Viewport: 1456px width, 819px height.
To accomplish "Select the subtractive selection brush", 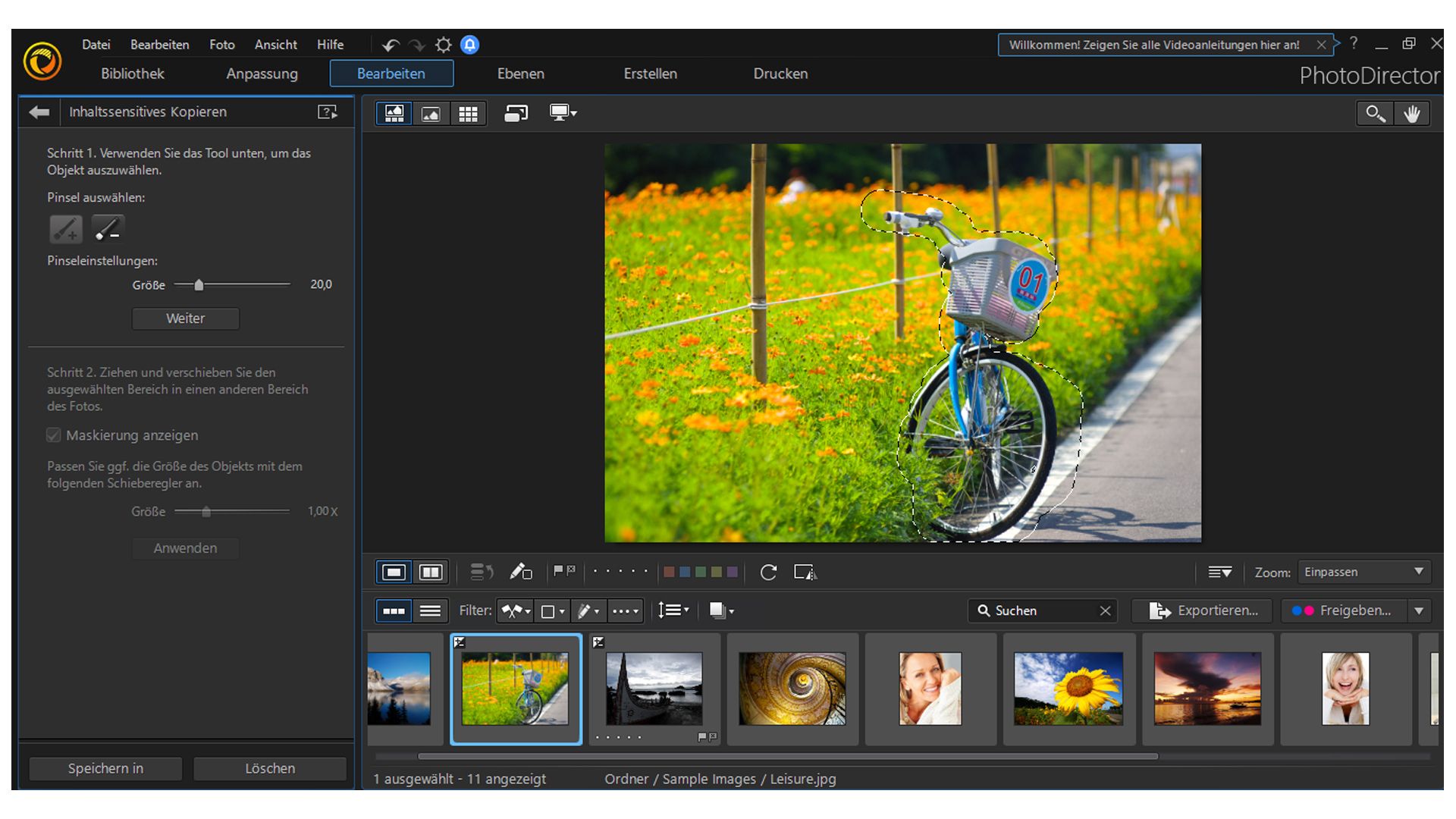I will click(107, 228).
